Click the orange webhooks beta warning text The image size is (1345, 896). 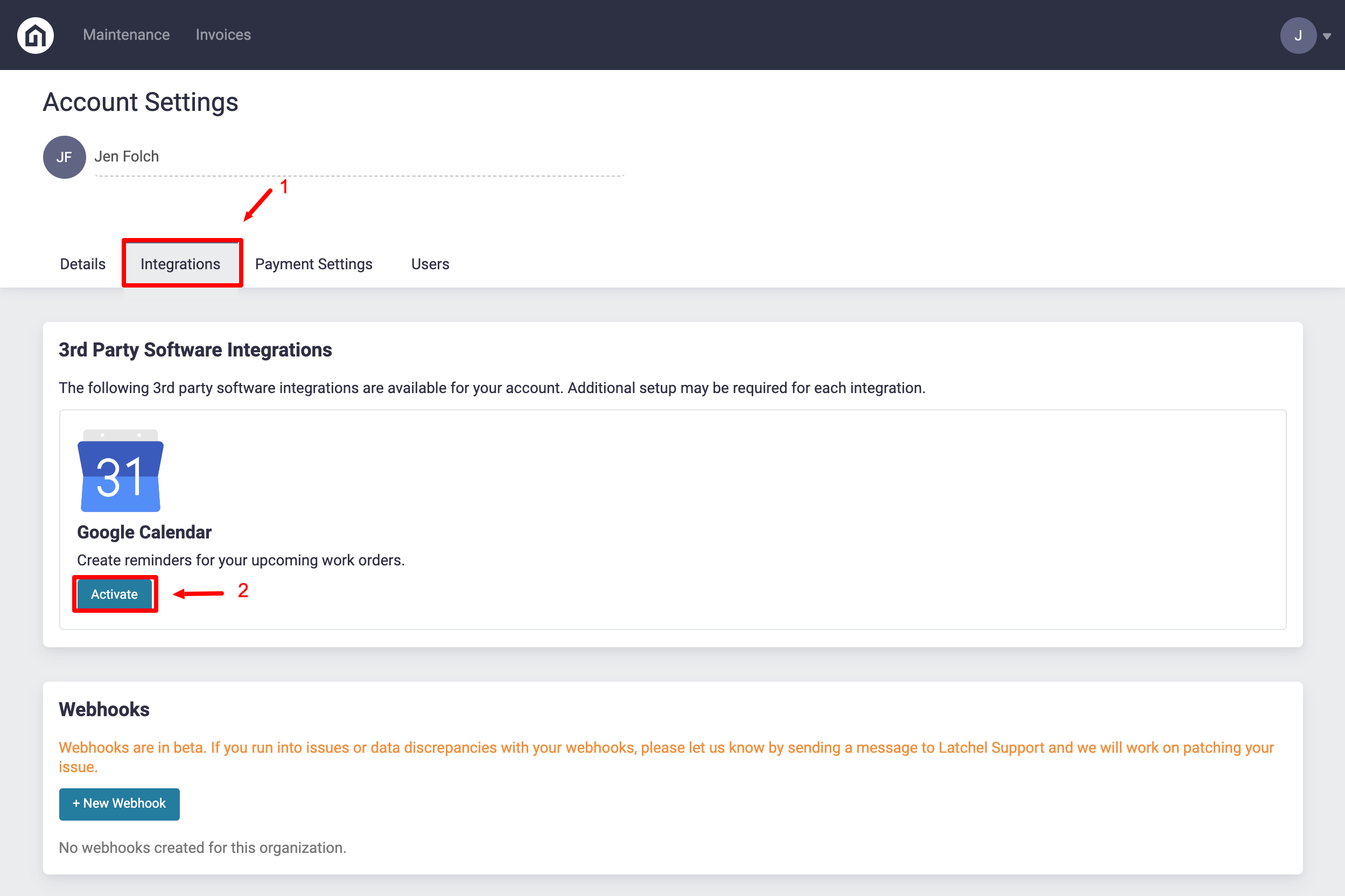coord(666,748)
